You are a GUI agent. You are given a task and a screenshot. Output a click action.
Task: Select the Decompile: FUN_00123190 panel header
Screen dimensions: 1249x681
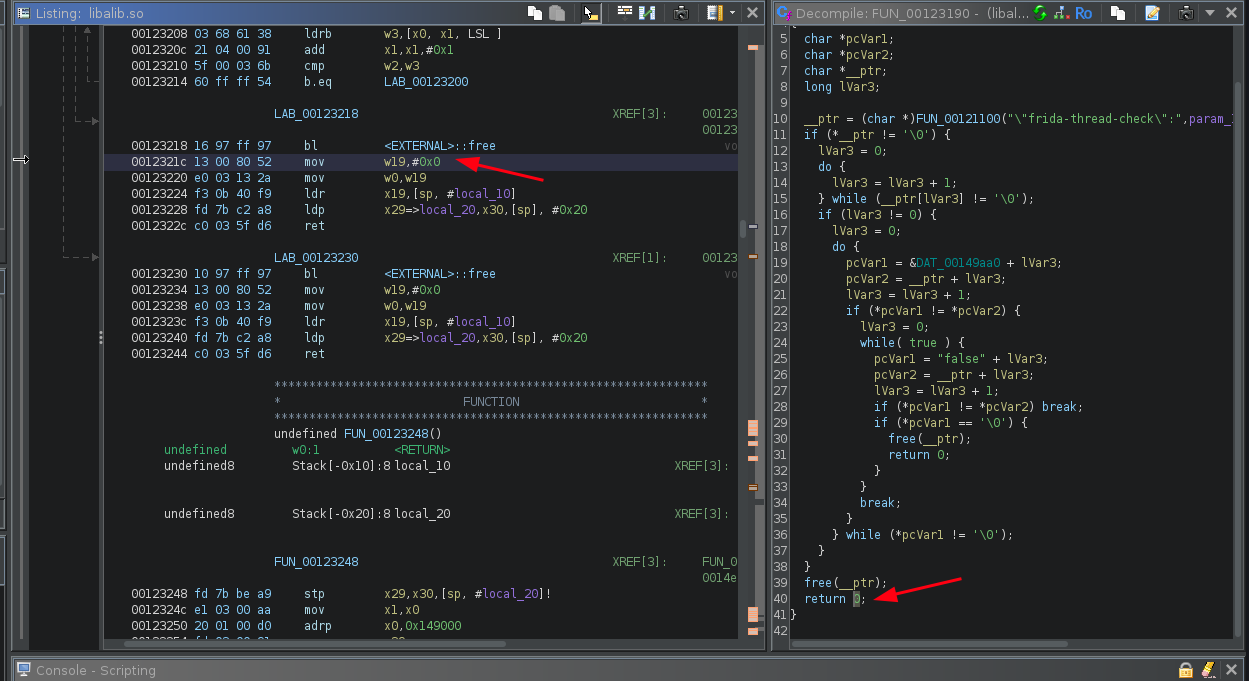[x=880, y=13]
